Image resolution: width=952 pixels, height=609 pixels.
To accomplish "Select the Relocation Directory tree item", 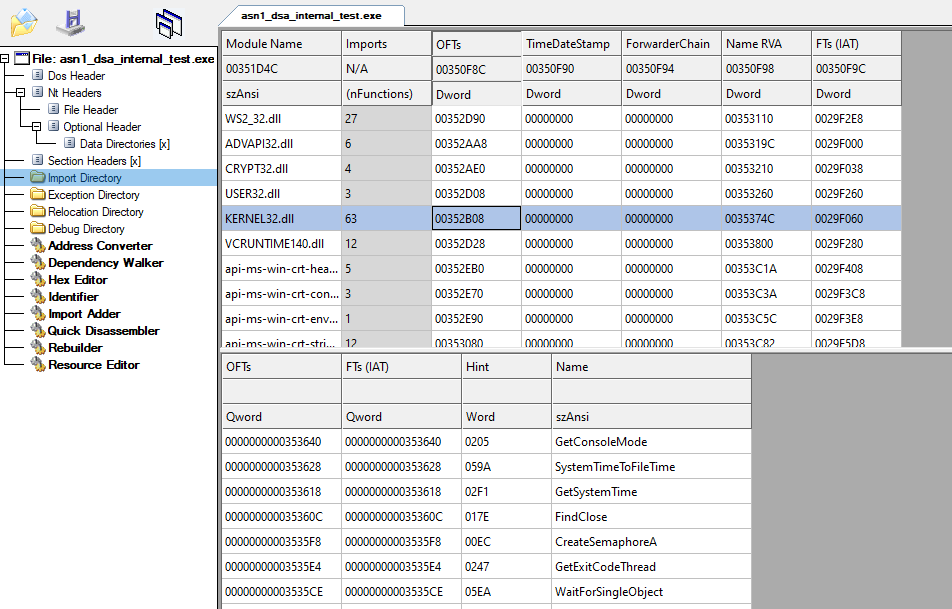I will pos(95,212).
